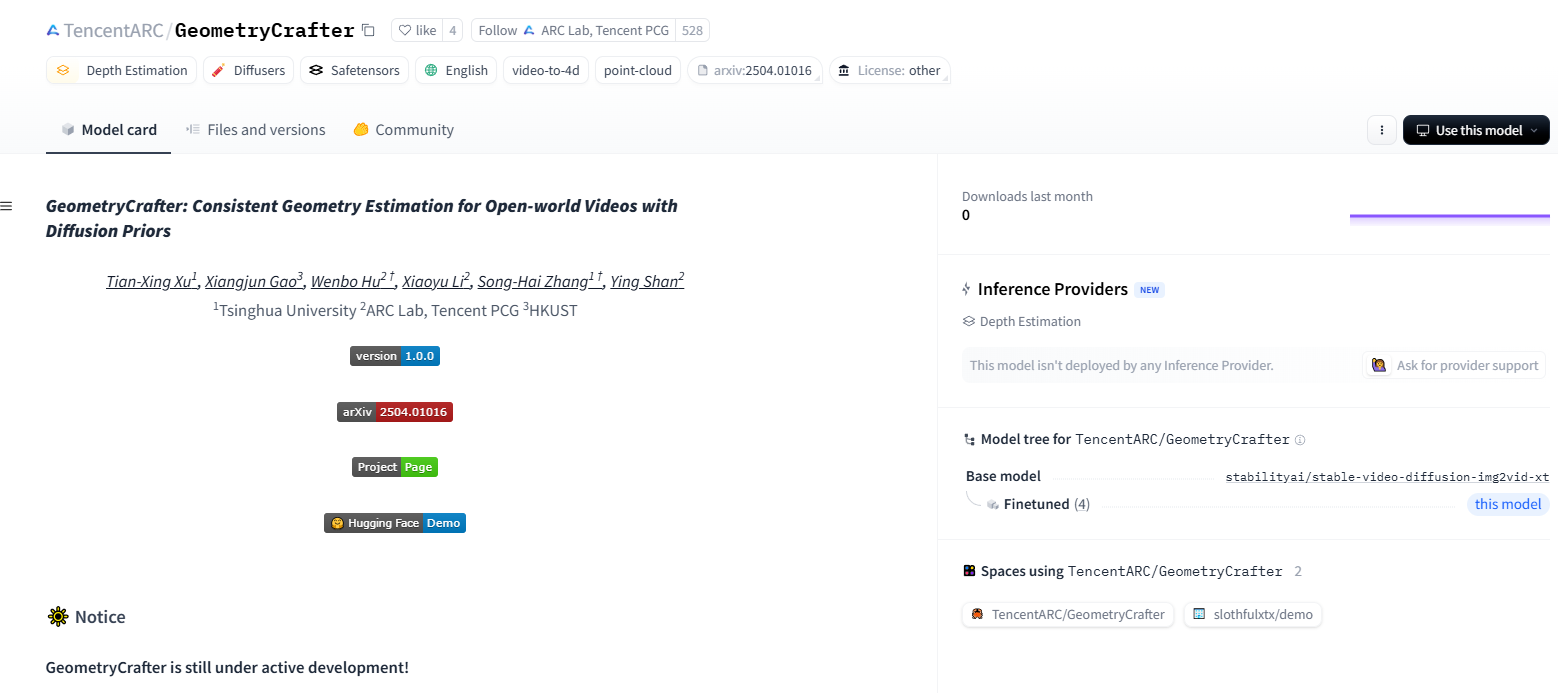Click the NEW badge beside Inference Providers
The image size is (1558, 693).
click(1150, 290)
